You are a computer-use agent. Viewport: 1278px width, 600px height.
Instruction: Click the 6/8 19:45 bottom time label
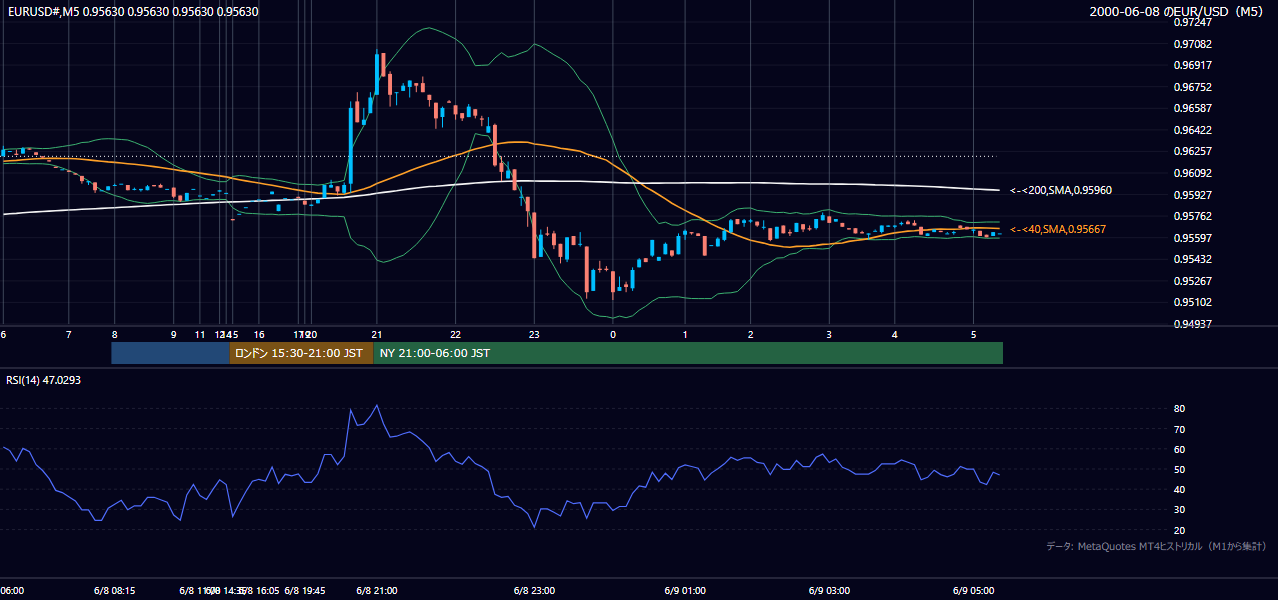(x=305, y=591)
